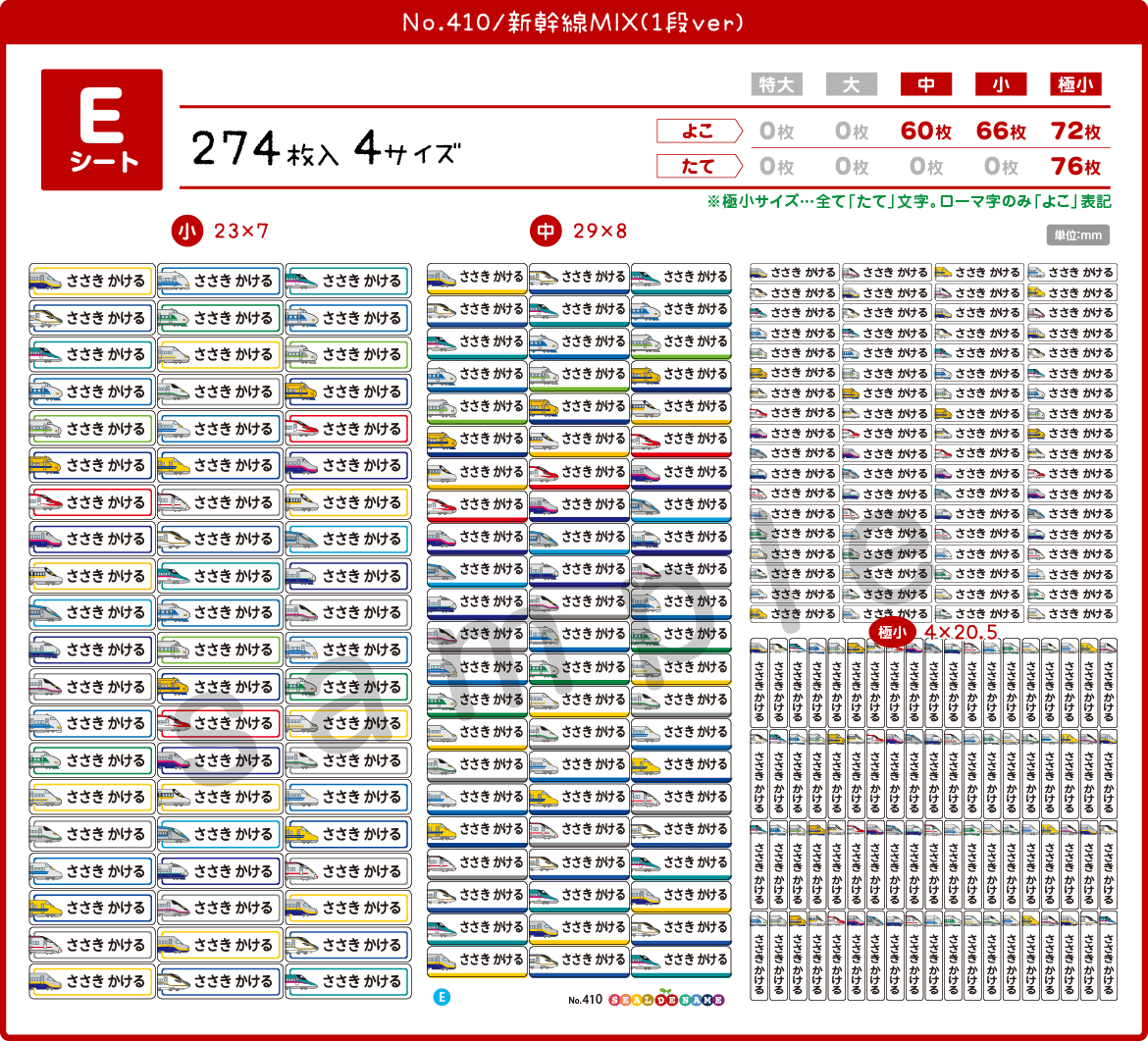Select the red 中 size header in table
This screenshot has width=1148, height=1041.
pyautogui.click(x=926, y=84)
